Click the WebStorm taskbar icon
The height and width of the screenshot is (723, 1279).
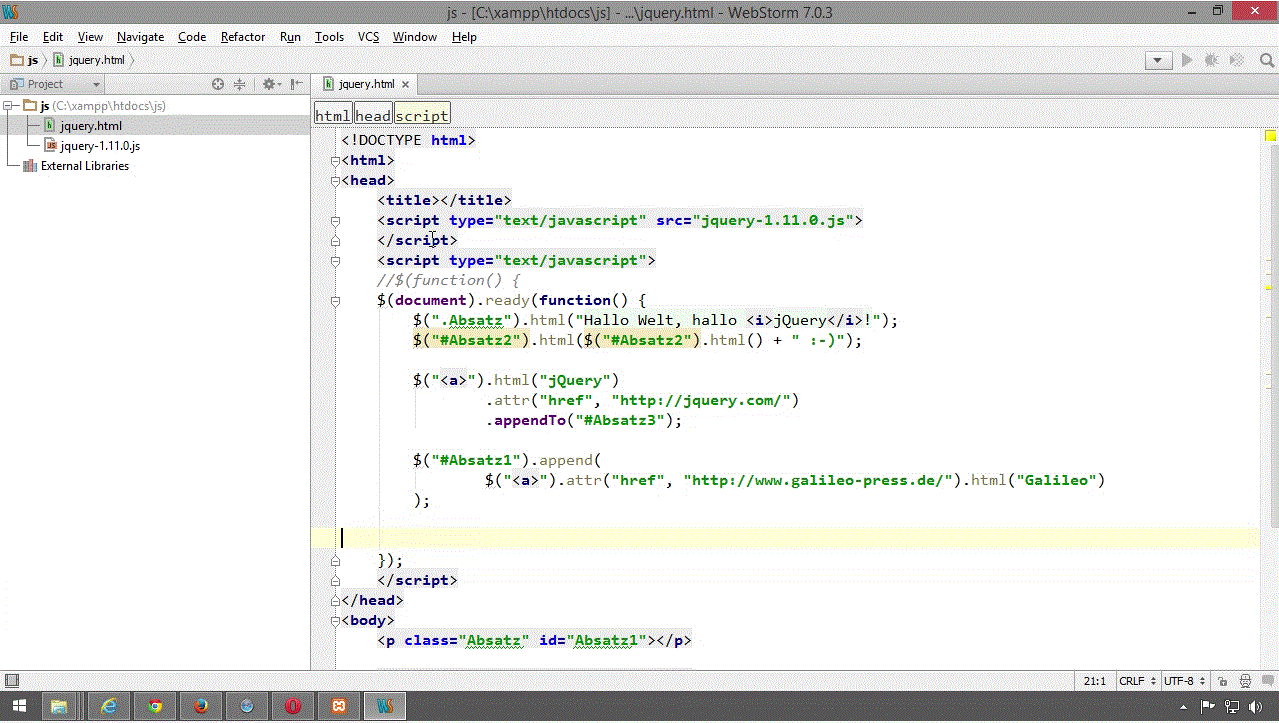click(385, 707)
